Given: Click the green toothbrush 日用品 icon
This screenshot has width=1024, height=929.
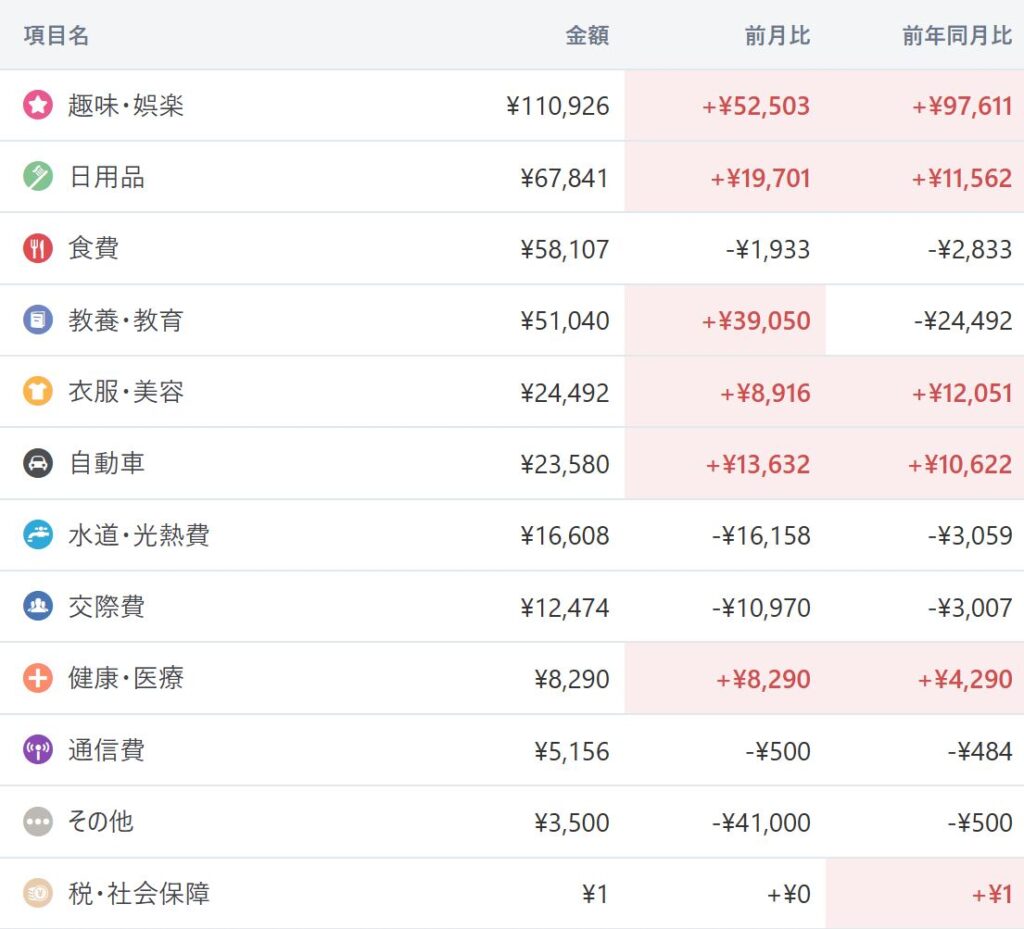Looking at the screenshot, I should point(38,177).
